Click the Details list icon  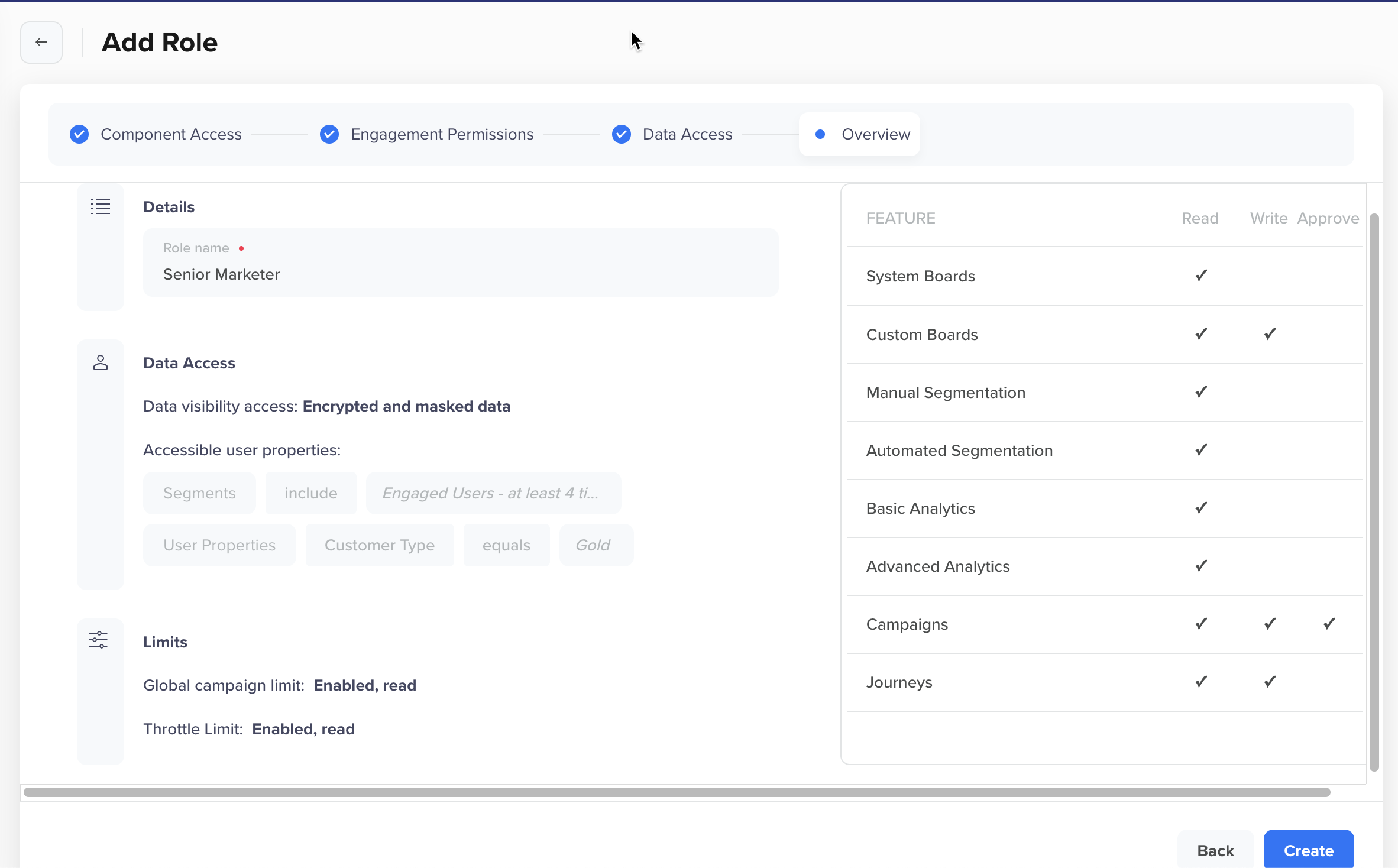pyautogui.click(x=101, y=206)
